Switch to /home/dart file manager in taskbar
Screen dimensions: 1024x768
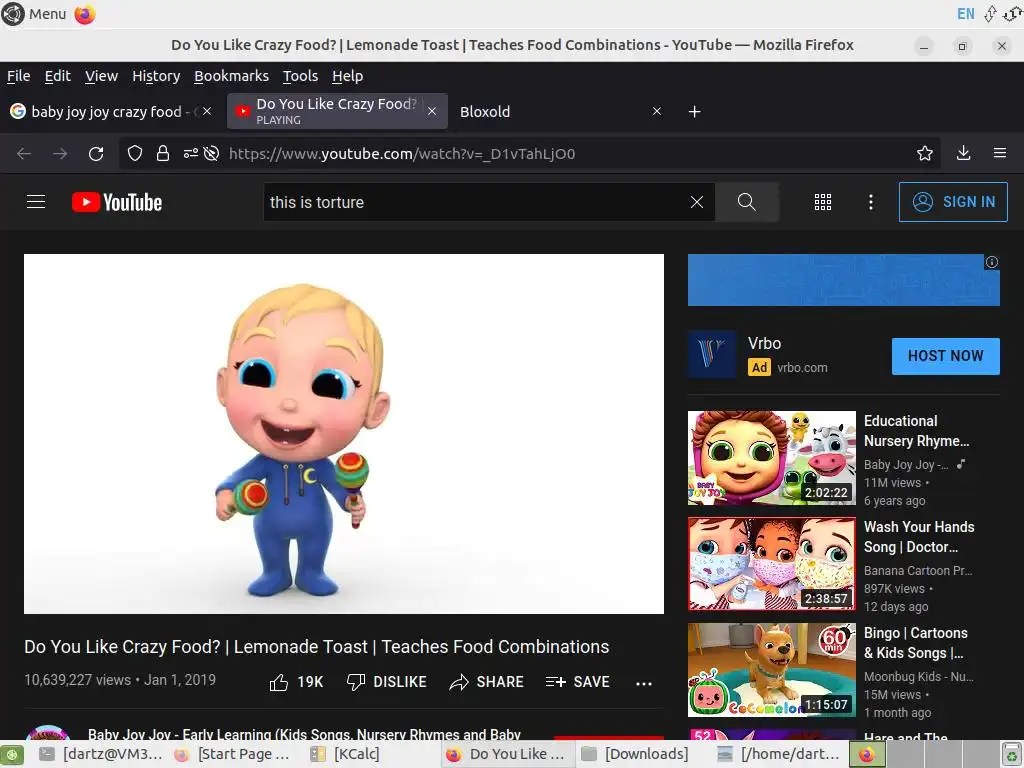779,754
